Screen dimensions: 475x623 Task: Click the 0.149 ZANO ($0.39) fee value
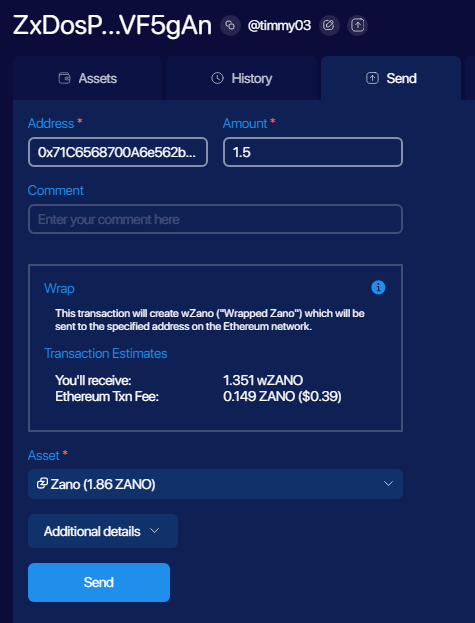[x=282, y=397]
